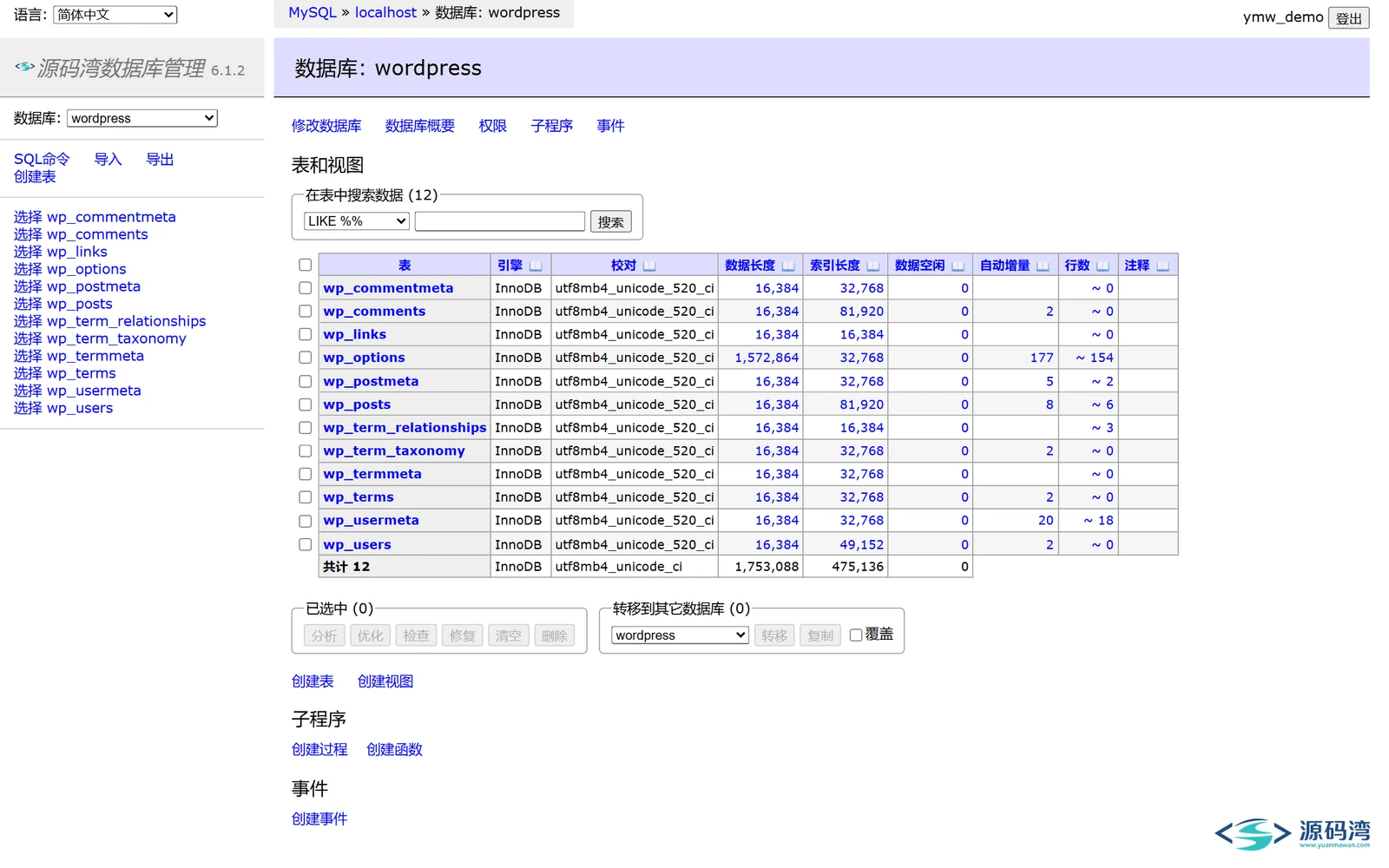Click the 源码湾数据库管理 logo title
The width and height of the screenshot is (1389, 868).
pos(121,68)
